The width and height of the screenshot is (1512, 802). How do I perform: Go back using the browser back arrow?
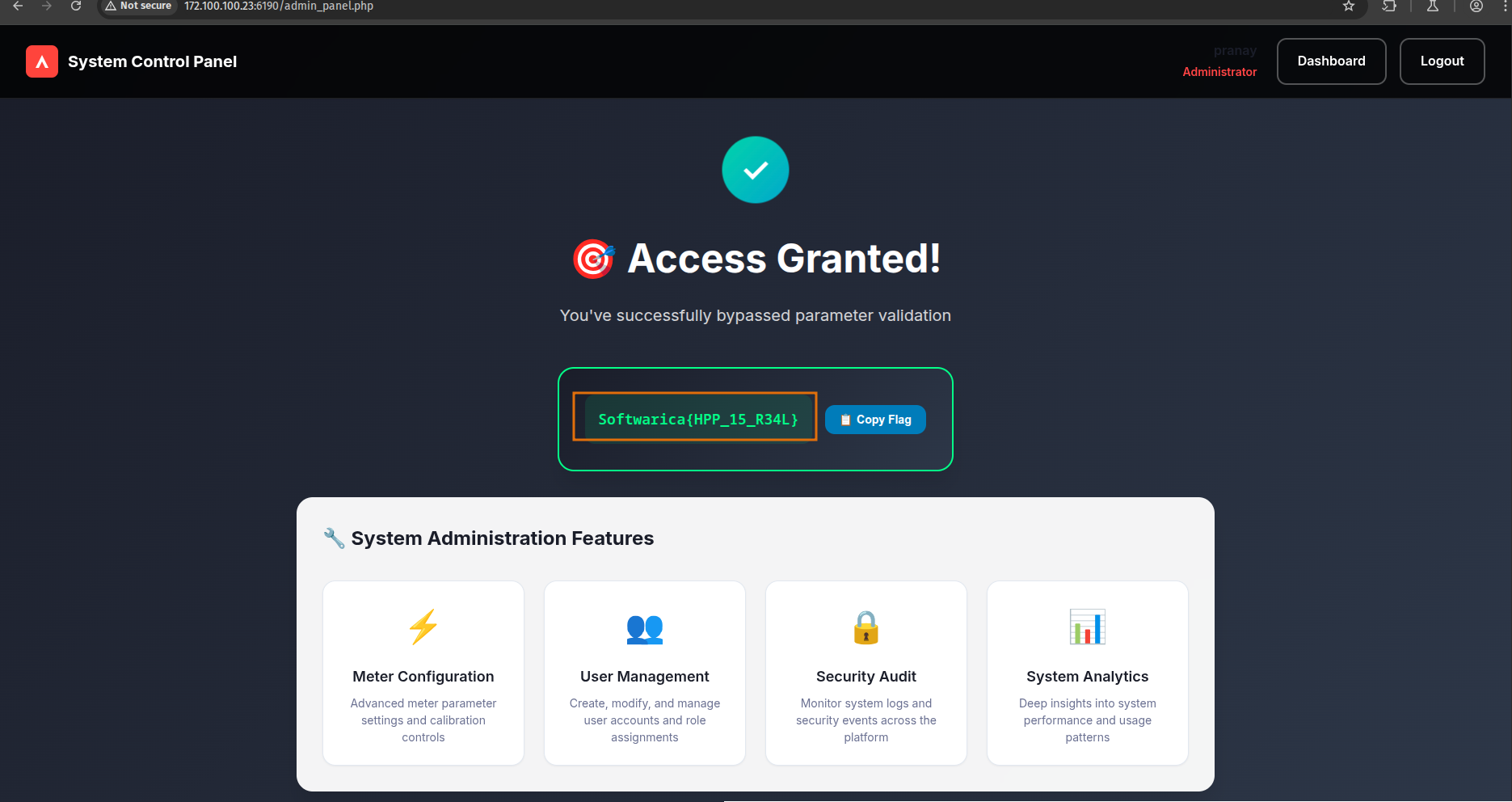coord(18,6)
